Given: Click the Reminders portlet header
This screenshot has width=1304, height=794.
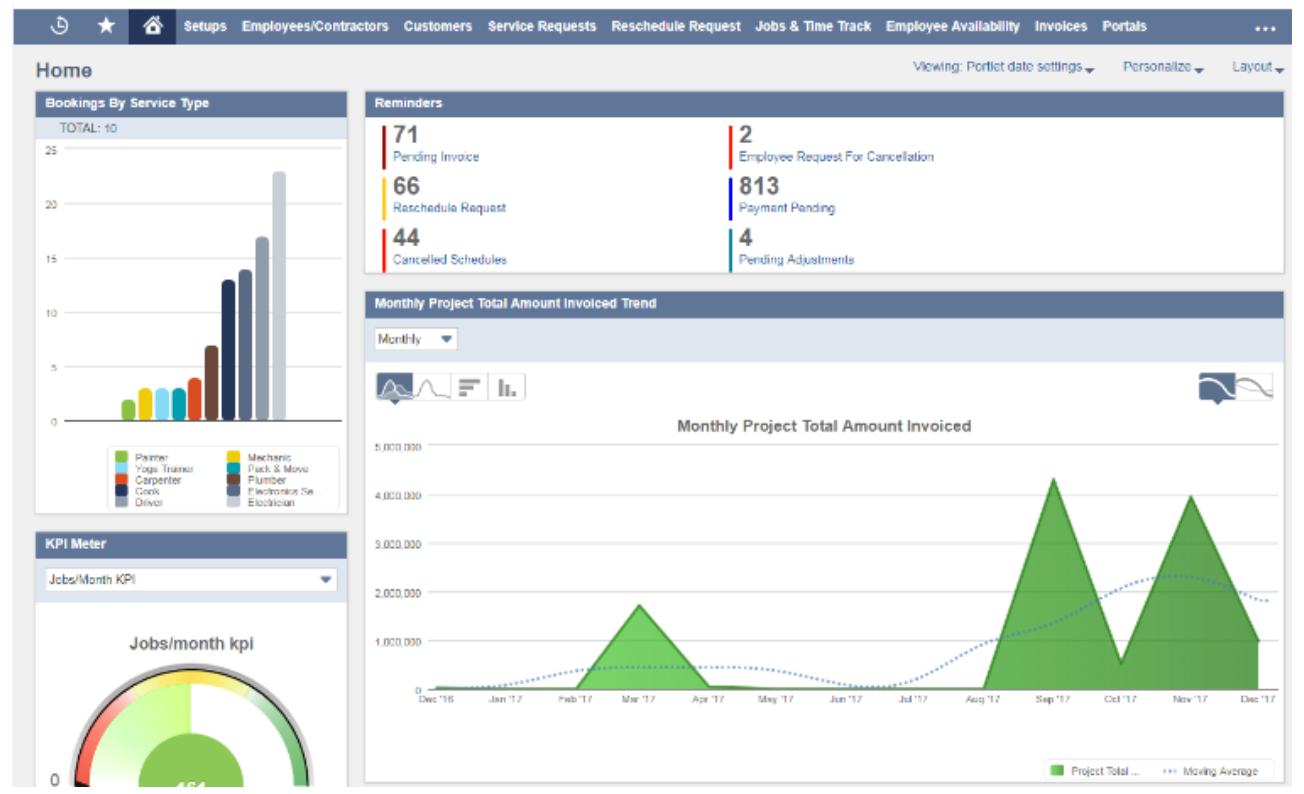Looking at the screenshot, I should pos(824,103).
